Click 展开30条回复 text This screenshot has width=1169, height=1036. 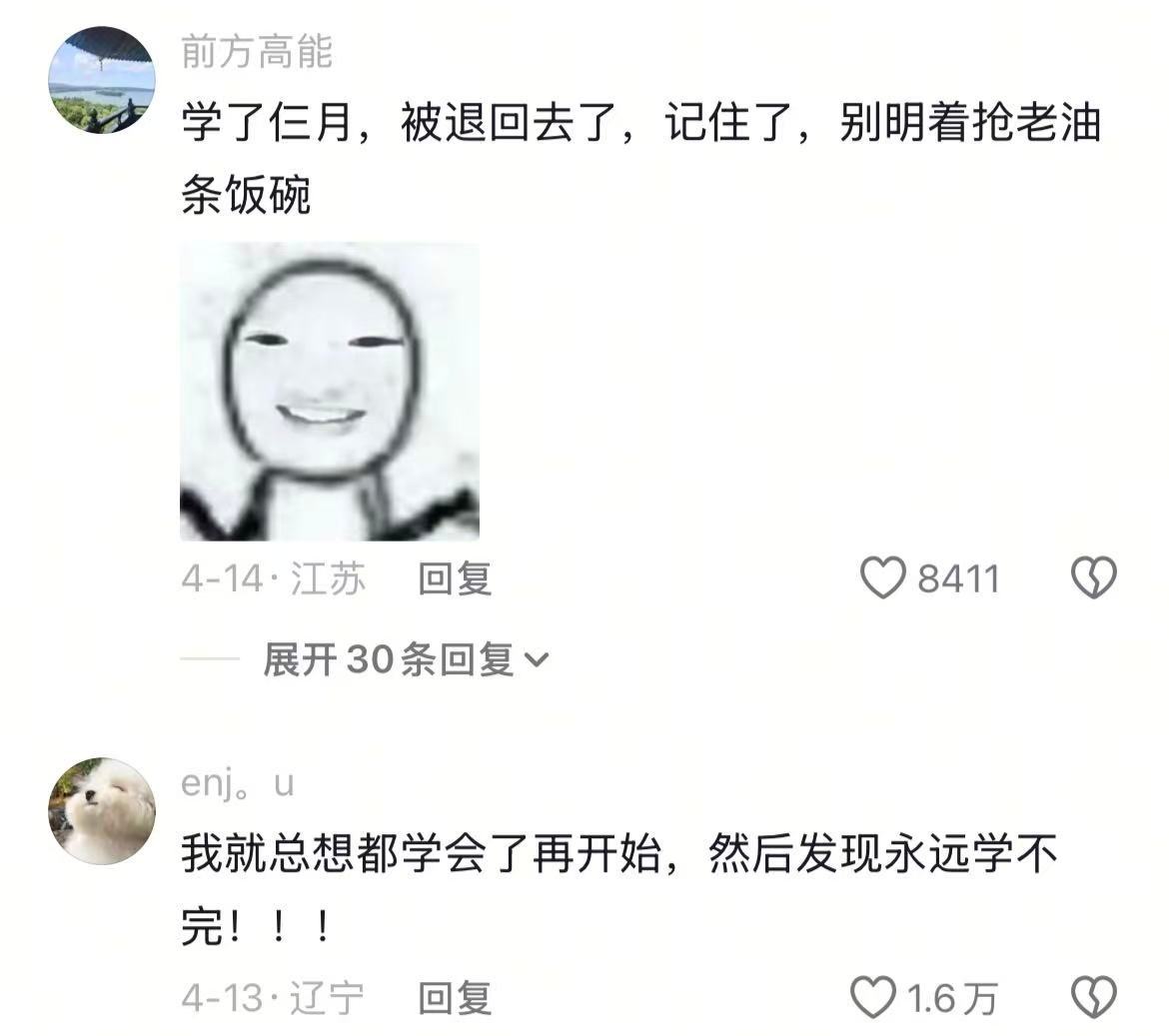pyautogui.click(x=389, y=659)
